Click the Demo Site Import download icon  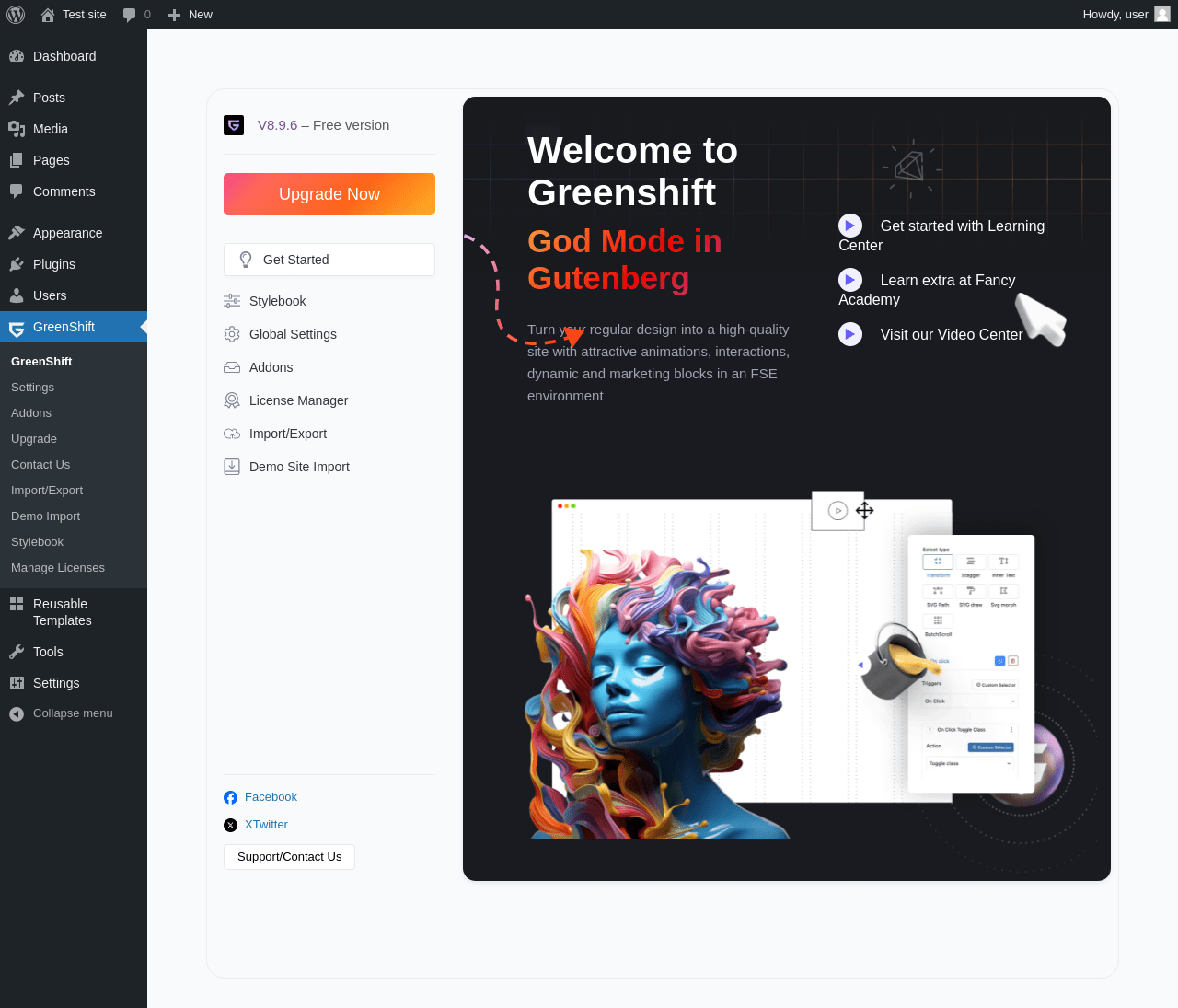[232, 467]
